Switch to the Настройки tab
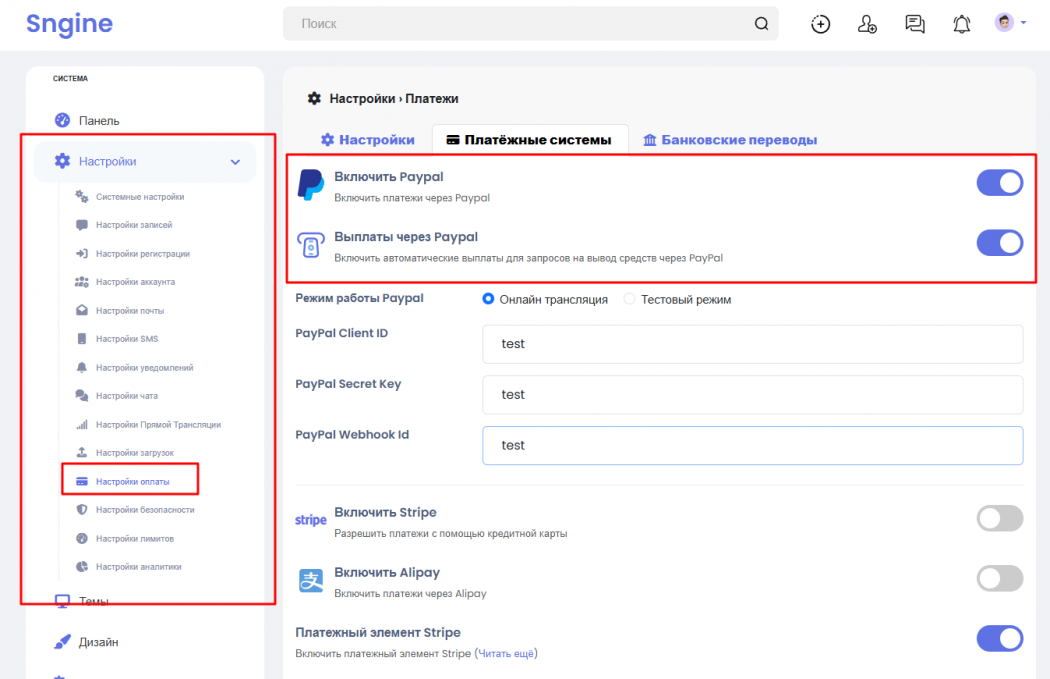 tap(367, 140)
